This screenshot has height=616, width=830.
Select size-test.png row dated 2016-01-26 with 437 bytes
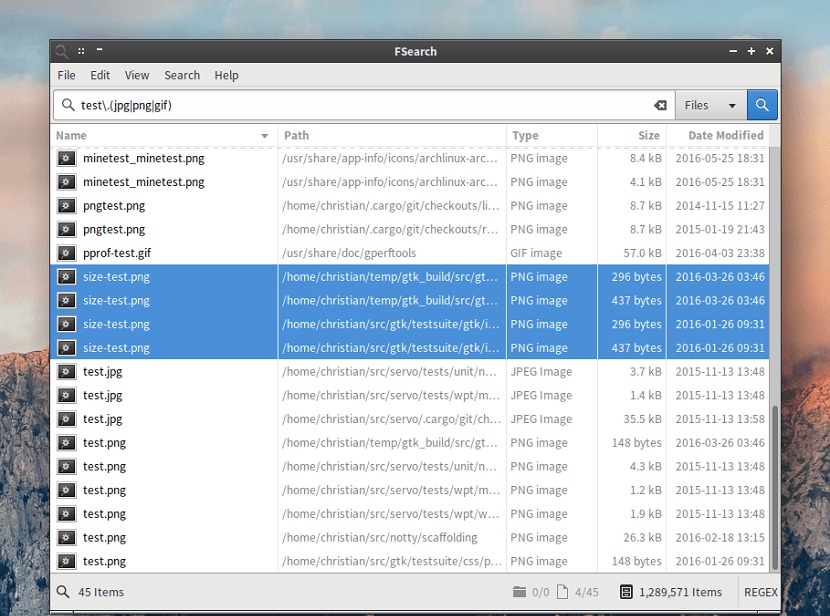click(410, 348)
